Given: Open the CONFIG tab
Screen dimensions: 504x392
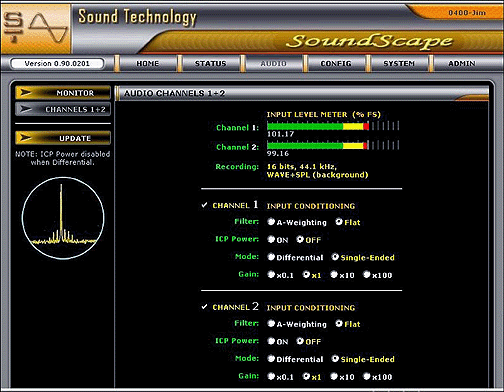Looking at the screenshot, I should click(x=336, y=63).
